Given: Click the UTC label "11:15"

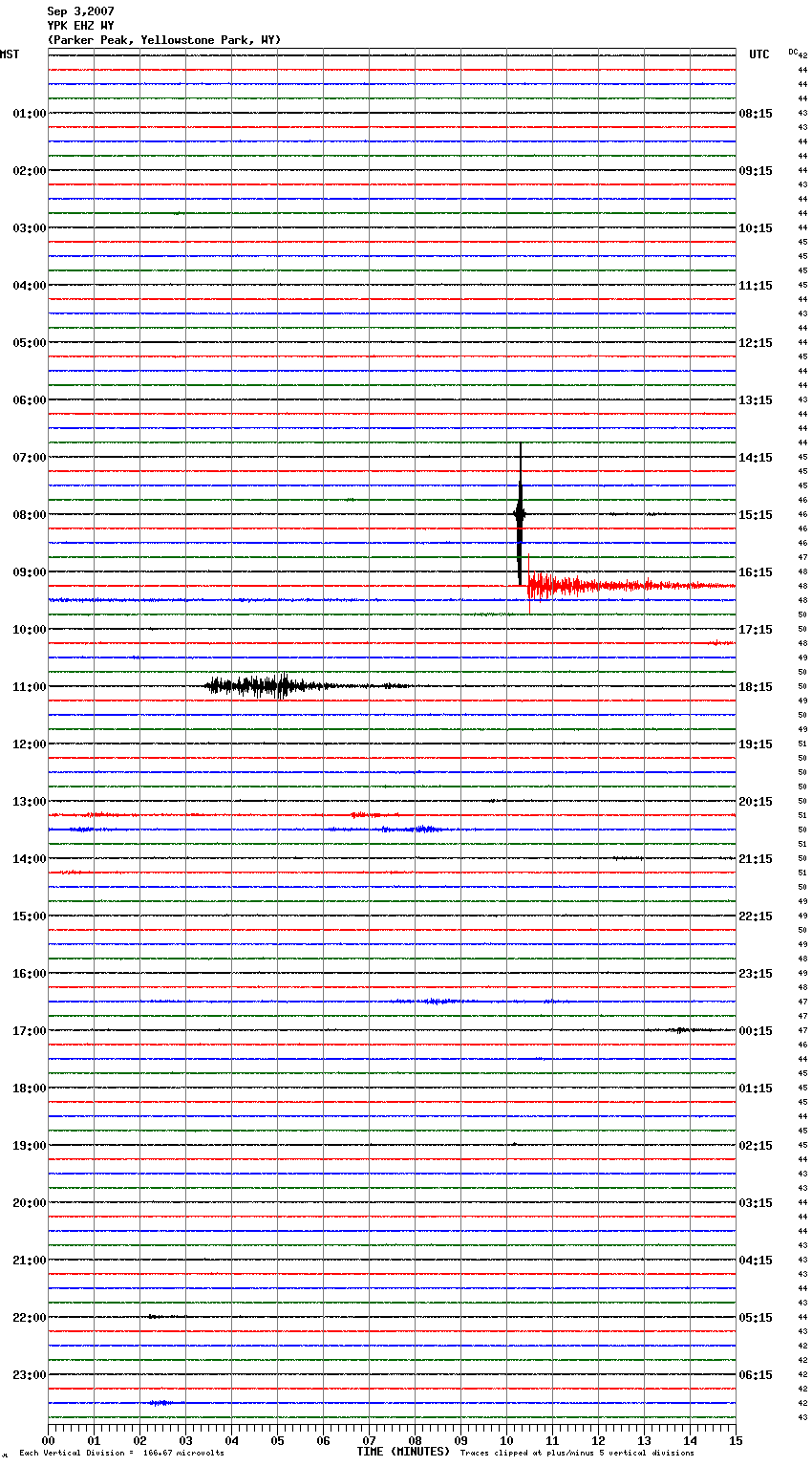Looking at the screenshot, I should (756, 286).
